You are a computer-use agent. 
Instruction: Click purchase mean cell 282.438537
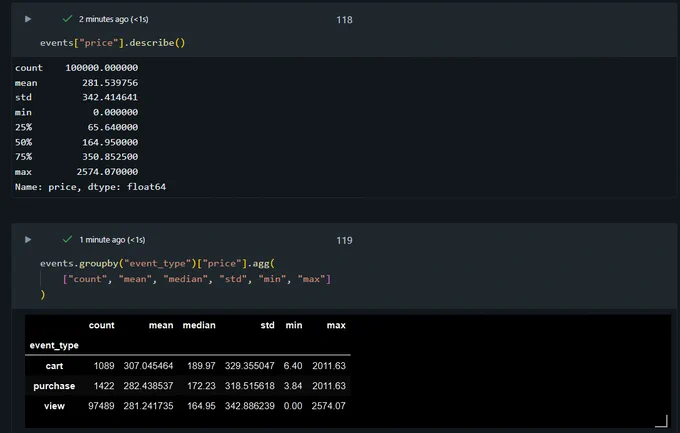click(148, 386)
